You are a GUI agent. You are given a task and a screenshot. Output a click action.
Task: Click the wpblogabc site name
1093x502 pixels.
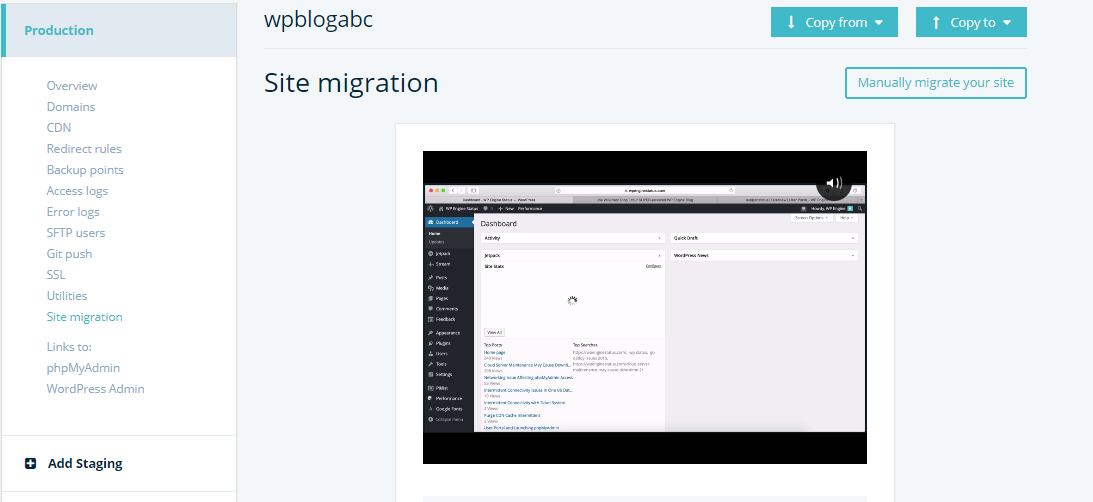coord(319,20)
